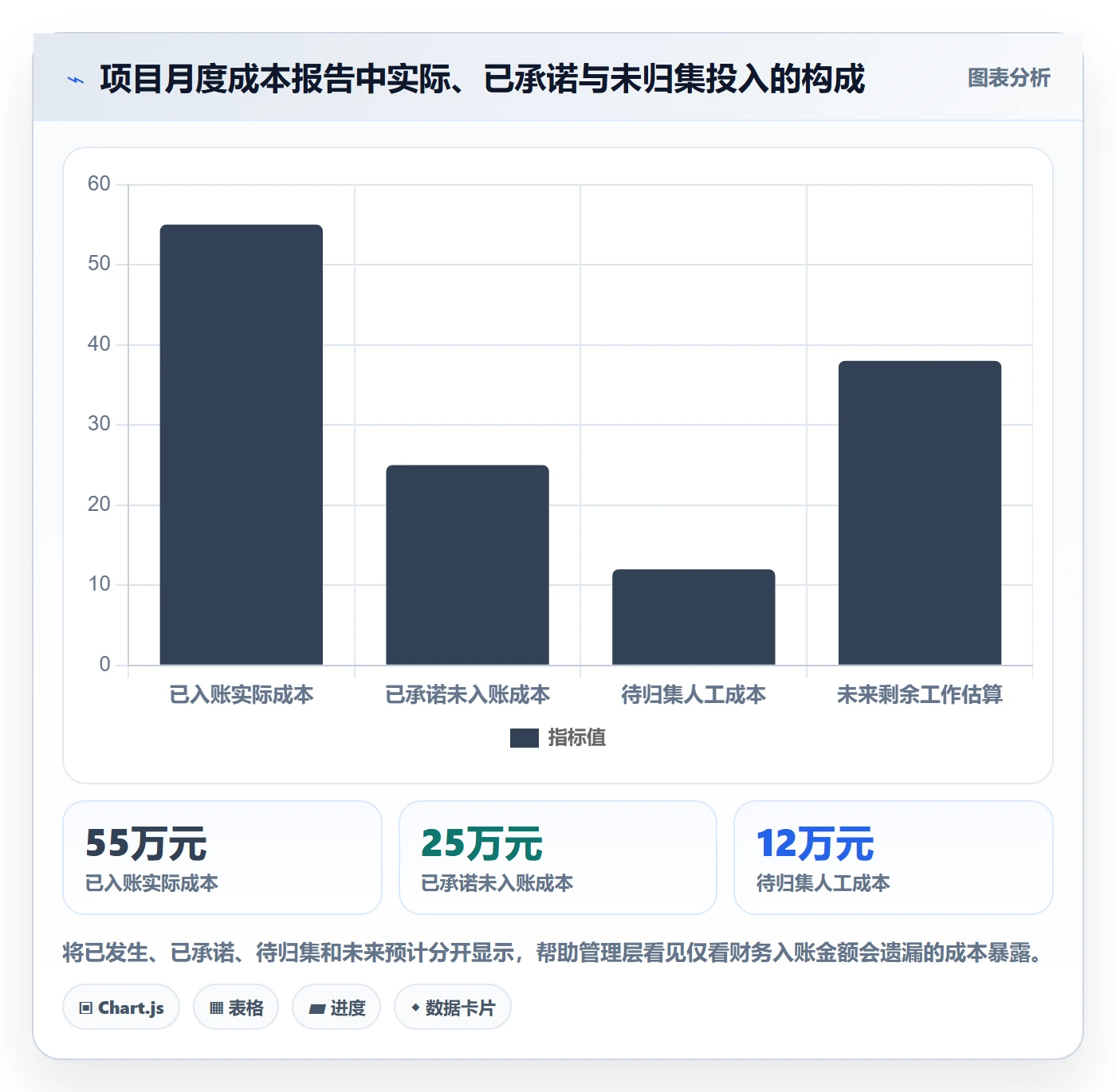Click the chart title 项目月度成本报告

coord(482,79)
